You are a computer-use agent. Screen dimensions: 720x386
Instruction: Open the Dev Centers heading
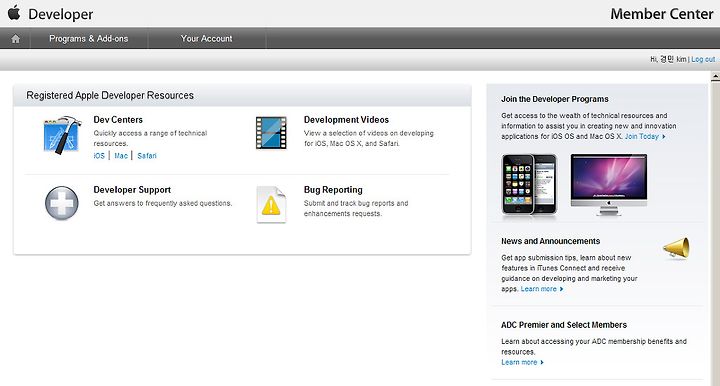pos(118,120)
